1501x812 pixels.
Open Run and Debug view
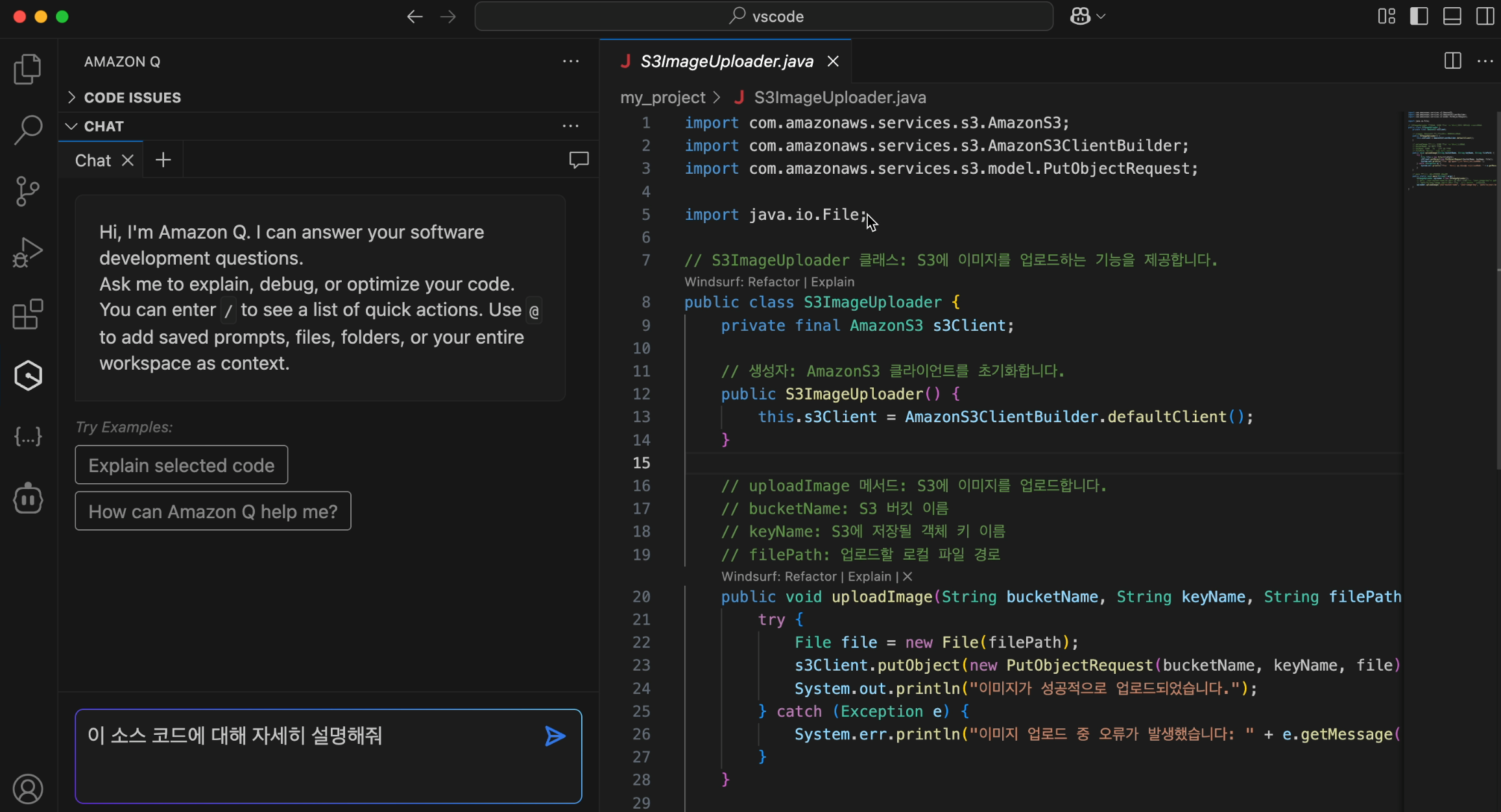point(27,253)
